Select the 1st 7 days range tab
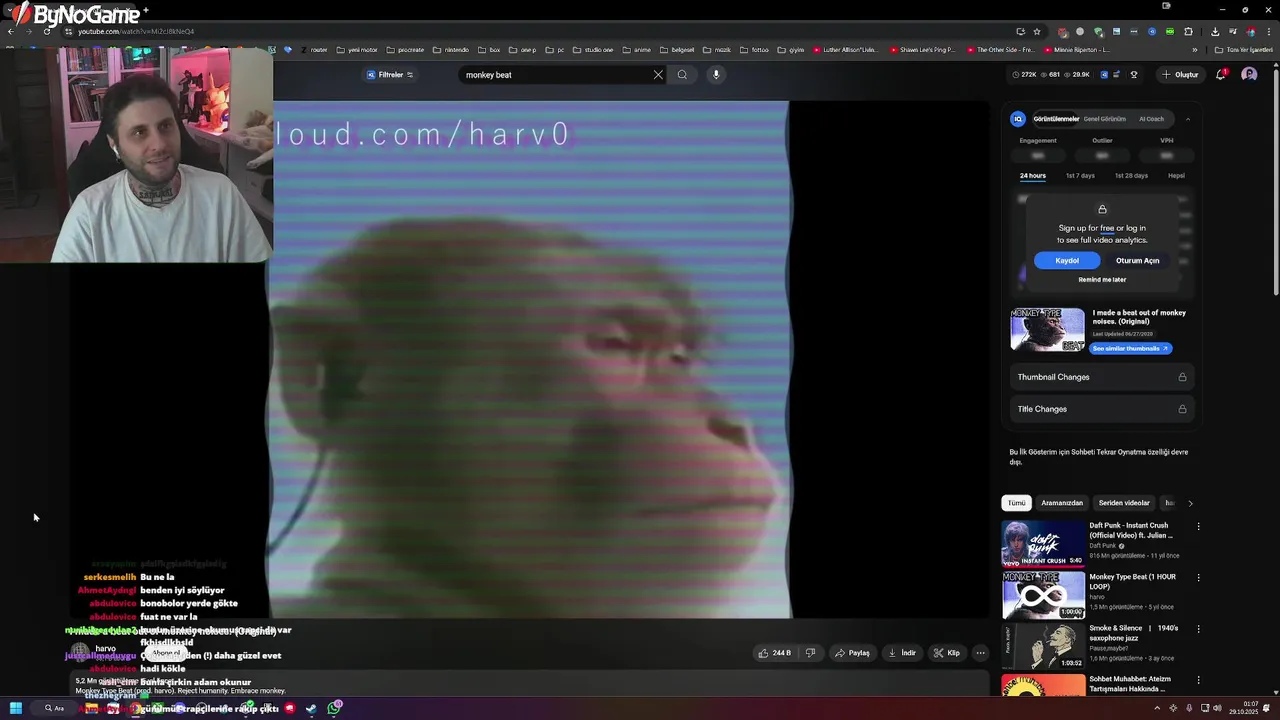Viewport: 1280px width, 720px height. click(x=1080, y=176)
